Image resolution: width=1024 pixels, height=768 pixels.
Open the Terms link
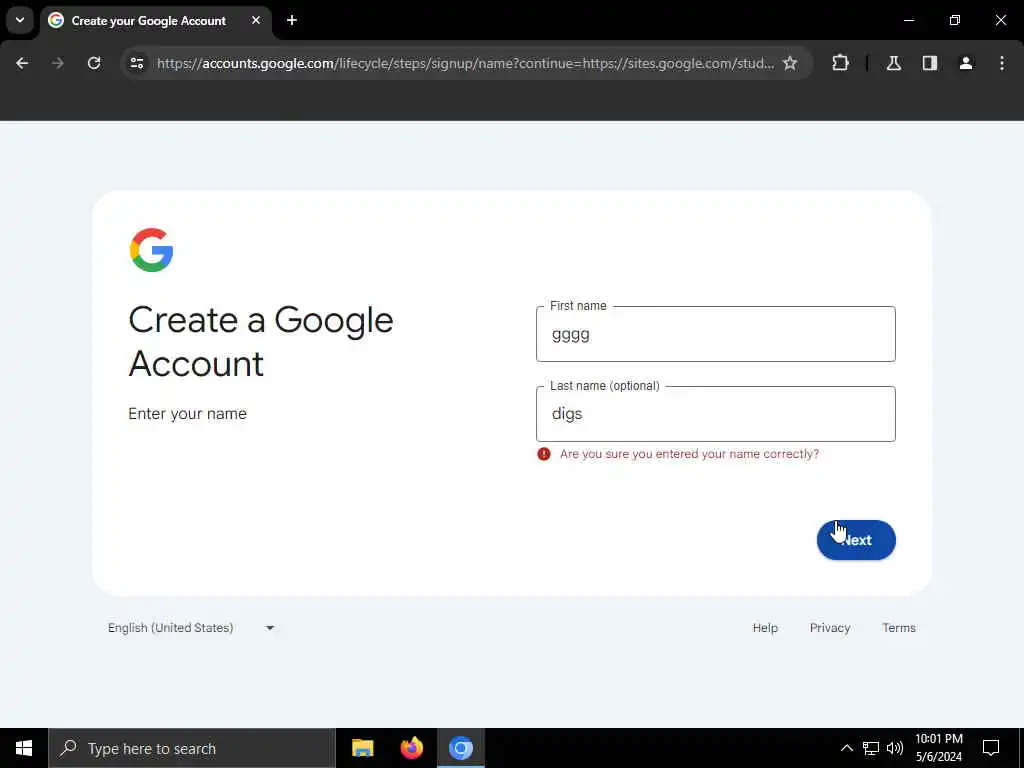tap(899, 628)
